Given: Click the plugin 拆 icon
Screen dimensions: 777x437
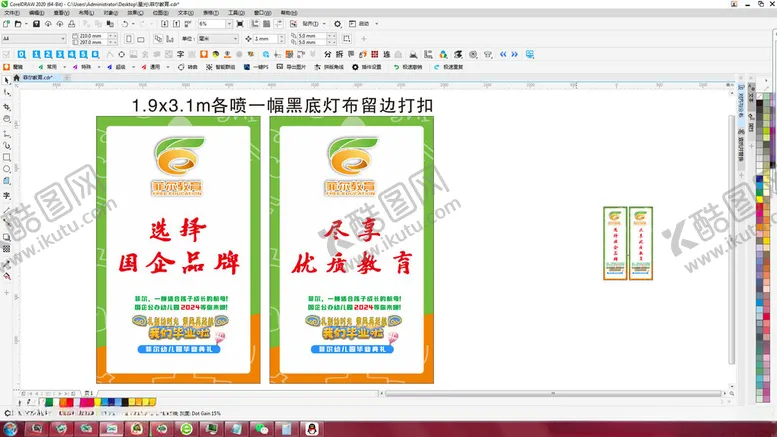Looking at the screenshot, I should (x=339, y=54).
